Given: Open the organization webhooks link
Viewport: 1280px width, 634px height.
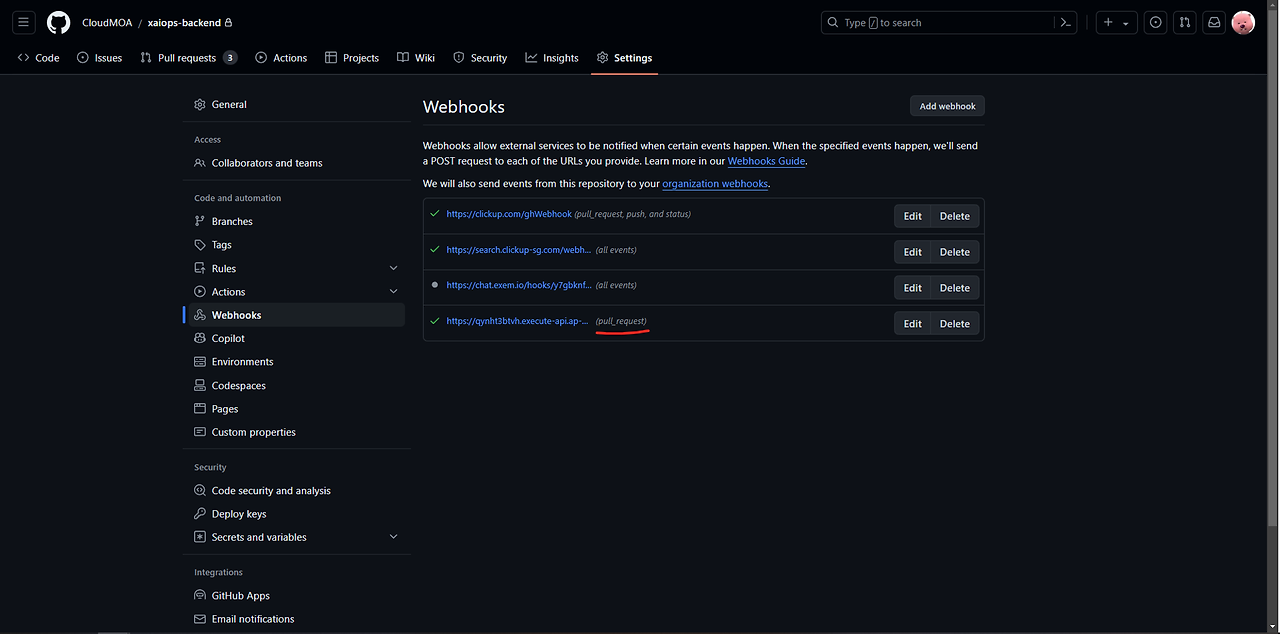Looking at the screenshot, I should (x=715, y=184).
